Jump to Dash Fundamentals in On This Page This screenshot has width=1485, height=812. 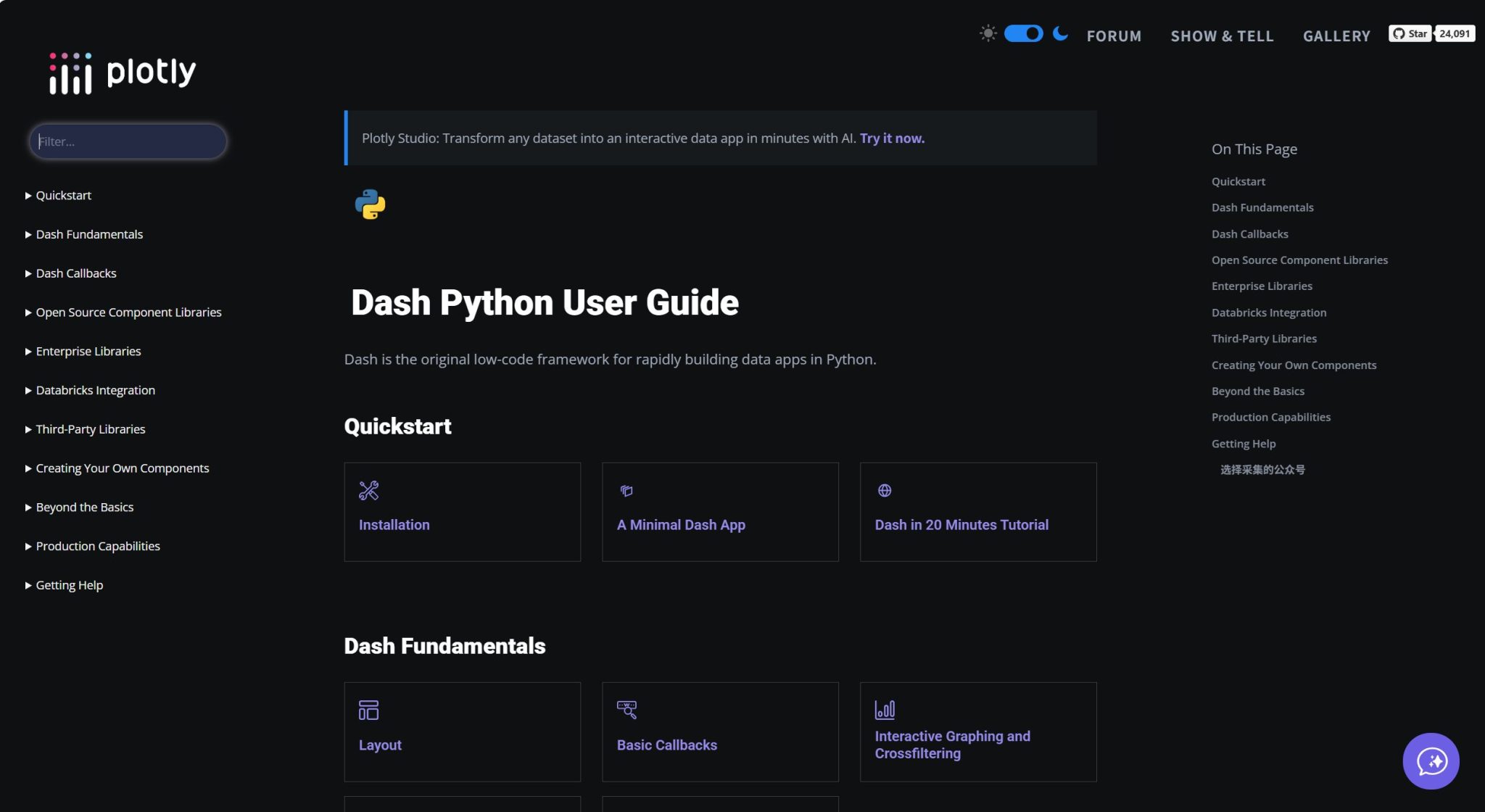pyautogui.click(x=1262, y=207)
